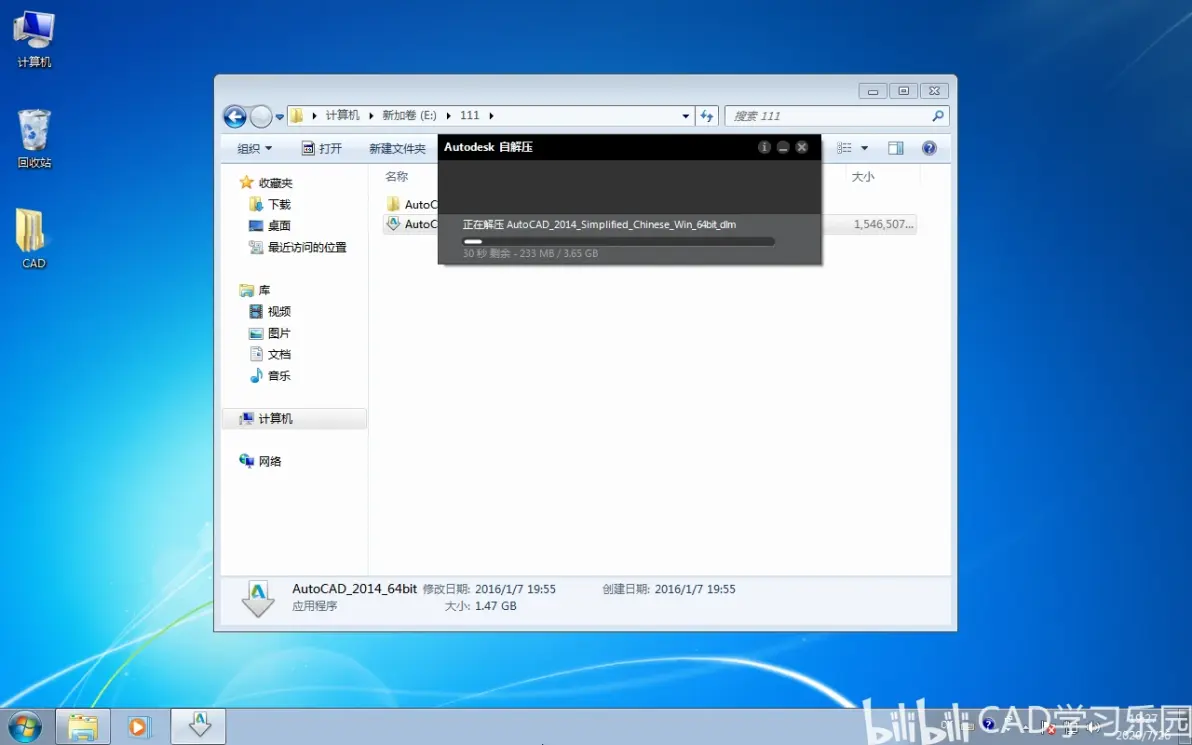Open the 文档 library
The height and width of the screenshot is (745, 1192).
pos(270,354)
